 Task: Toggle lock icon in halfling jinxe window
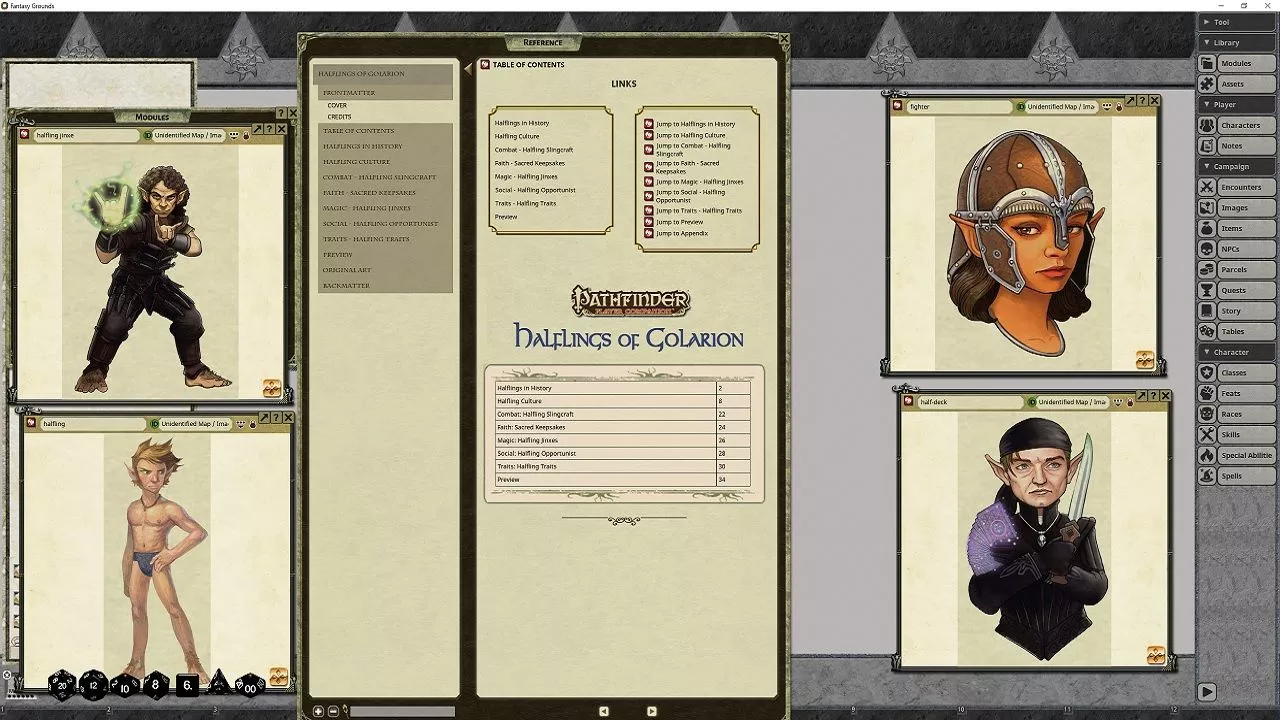245,135
